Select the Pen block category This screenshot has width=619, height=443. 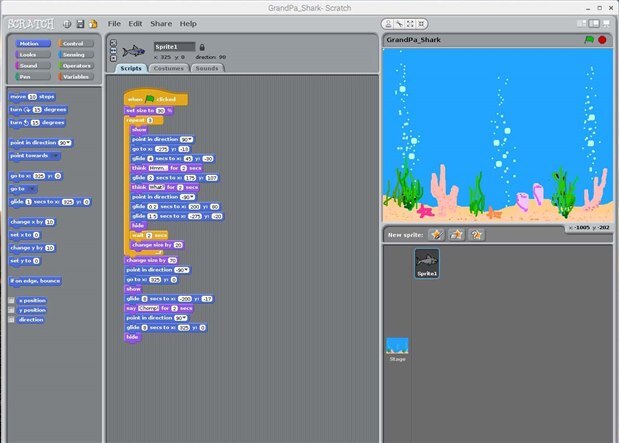pyautogui.click(x=33, y=77)
